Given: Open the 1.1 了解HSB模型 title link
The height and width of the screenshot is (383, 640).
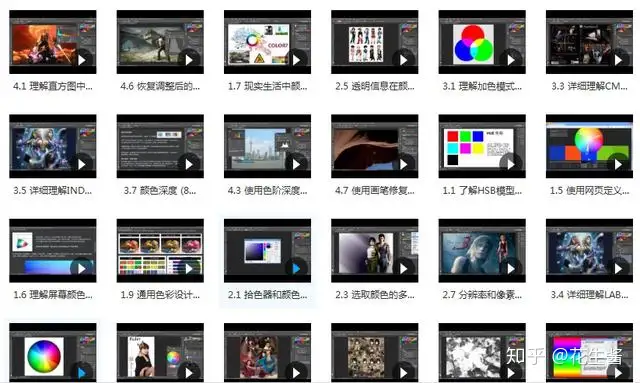Looking at the screenshot, I should tap(482, 191).
